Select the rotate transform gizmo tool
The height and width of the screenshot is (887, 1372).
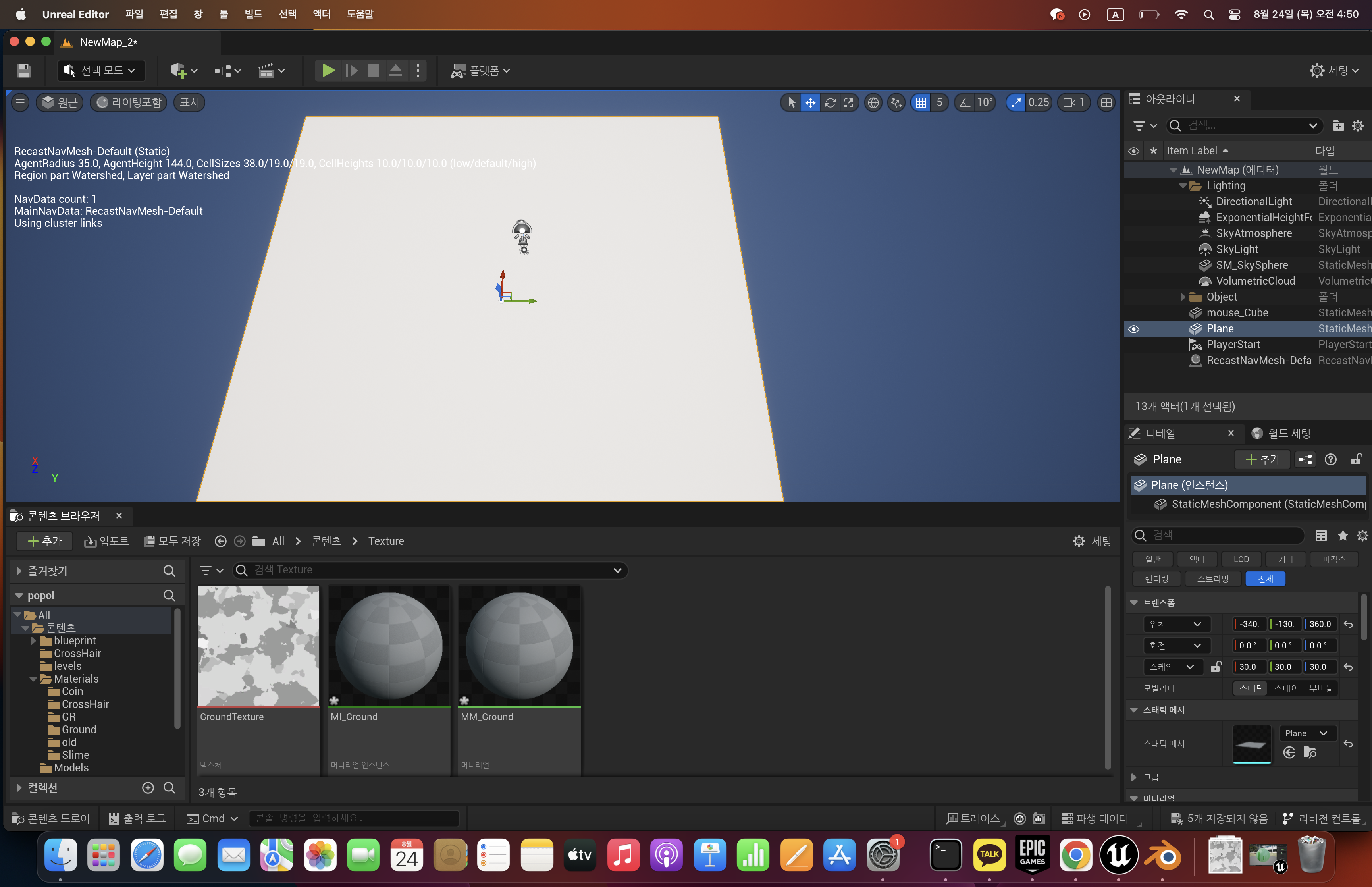830,102
